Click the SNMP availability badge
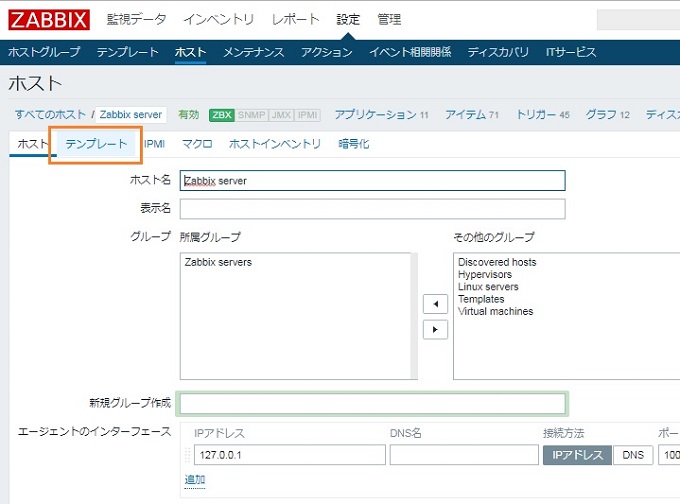 coord(252,115)
